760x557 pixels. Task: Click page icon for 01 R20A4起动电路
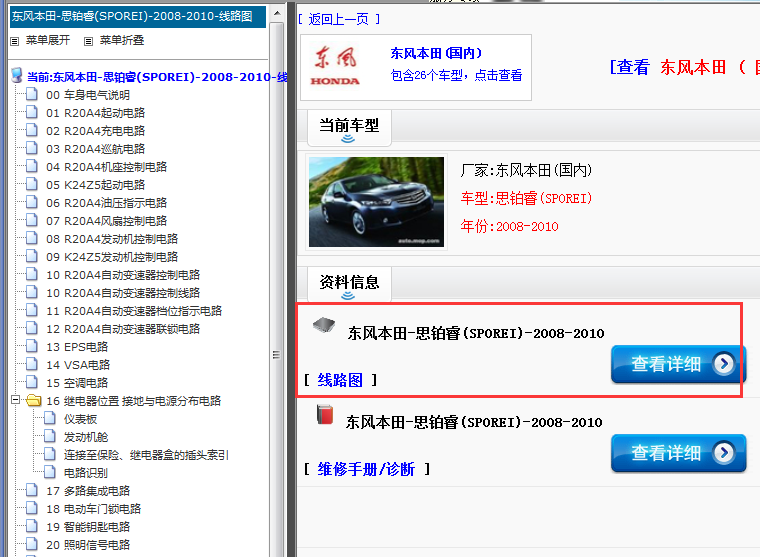(x=32, y=112)
